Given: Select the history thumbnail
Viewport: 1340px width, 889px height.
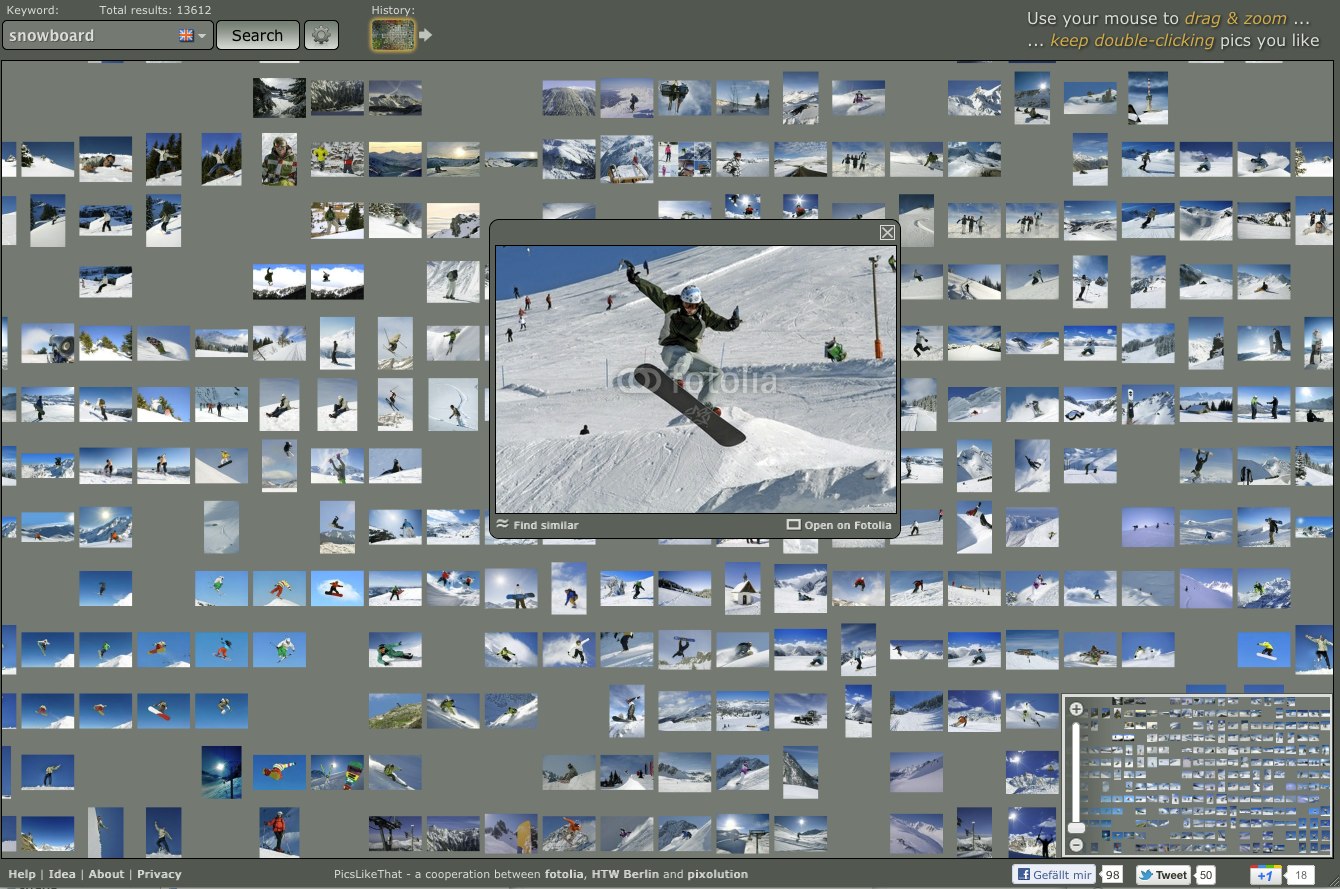Looking at the screenshot, I should pos(392,36).
